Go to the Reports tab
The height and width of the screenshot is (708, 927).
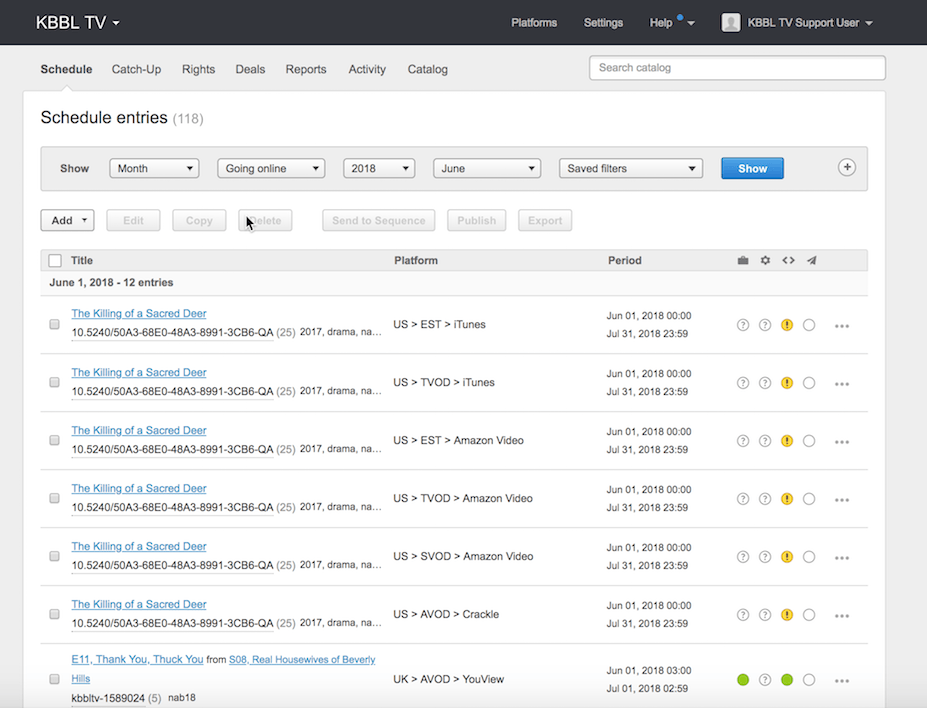tap(305, 69)
